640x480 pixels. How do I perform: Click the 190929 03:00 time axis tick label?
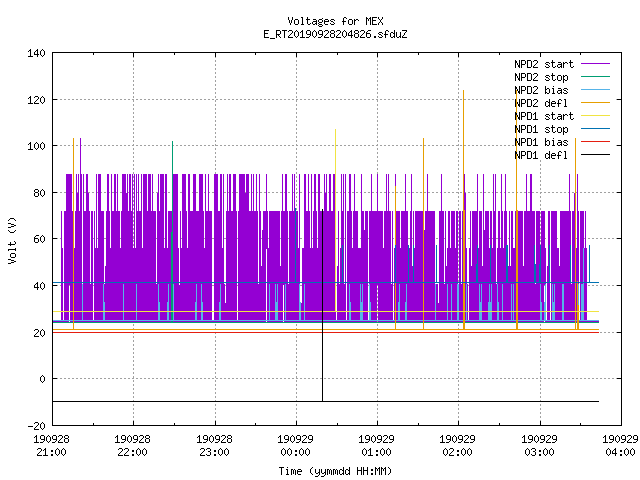(539, 446)
